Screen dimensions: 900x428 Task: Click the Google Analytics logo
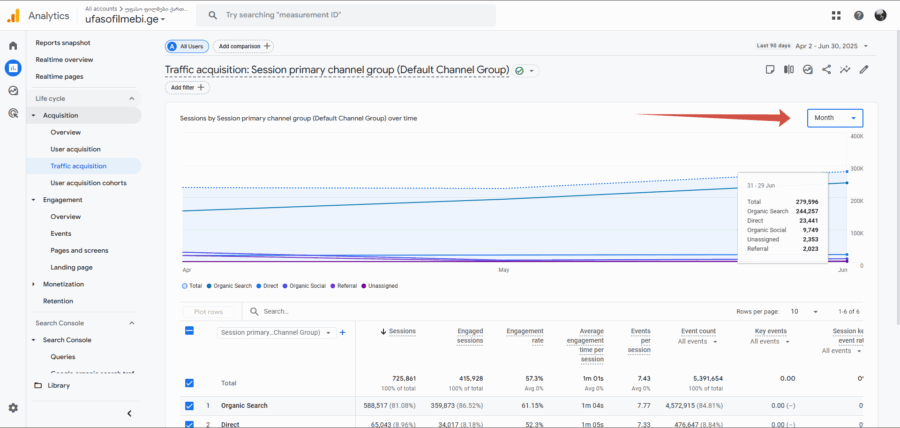pyautogui.click(x=13, y=16)
